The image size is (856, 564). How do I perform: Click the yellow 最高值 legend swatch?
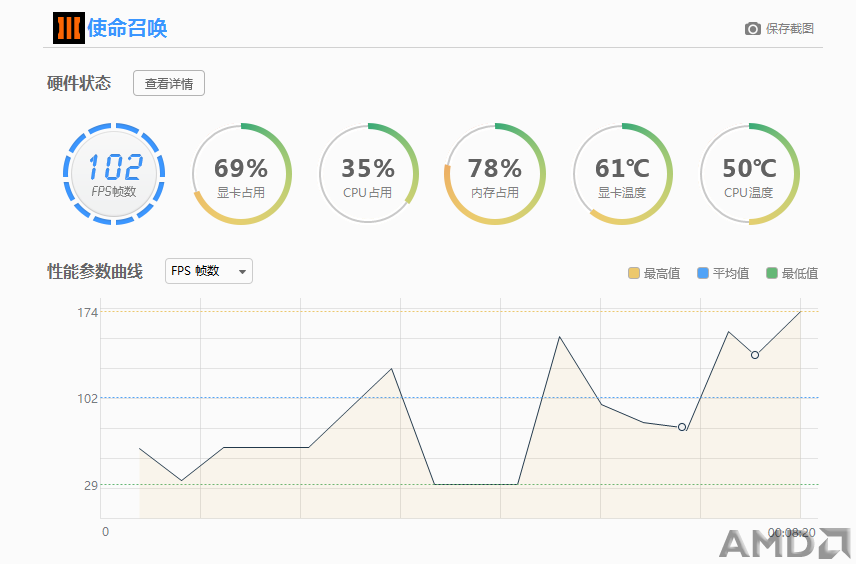click(634, 273)
